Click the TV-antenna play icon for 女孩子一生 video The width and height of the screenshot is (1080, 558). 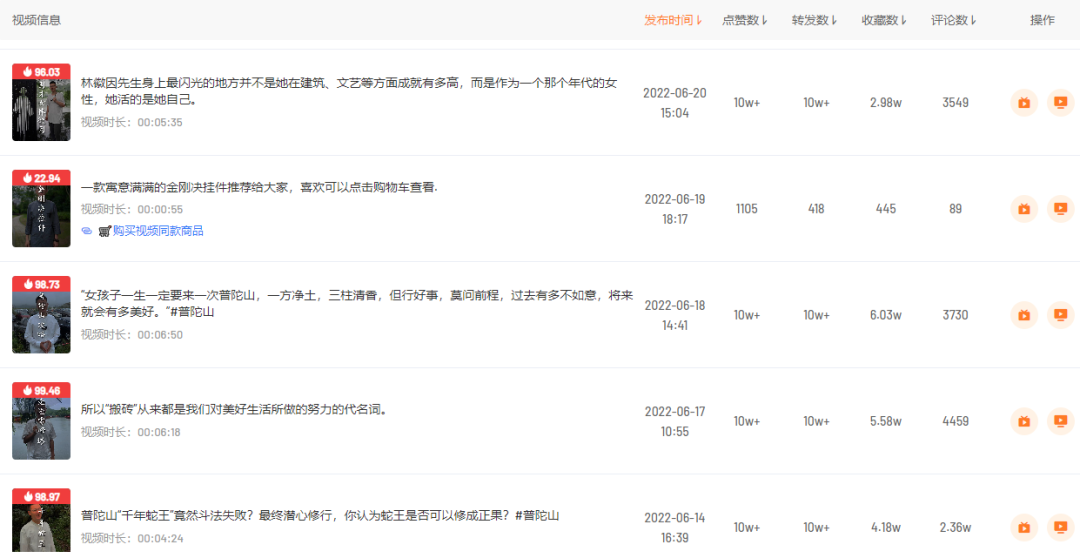click(x=1024, y=315)
